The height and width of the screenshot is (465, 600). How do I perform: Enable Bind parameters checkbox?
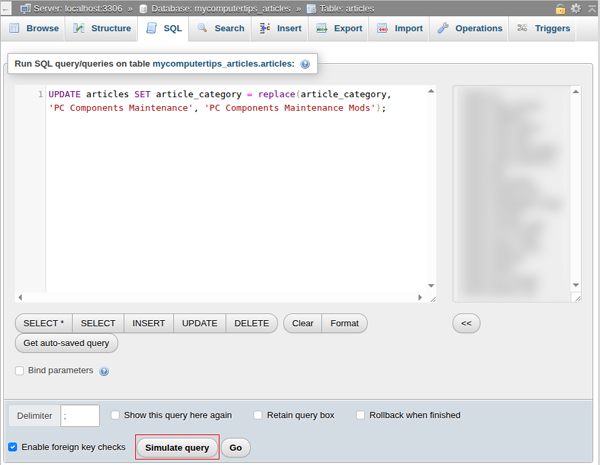coord(19,370)
